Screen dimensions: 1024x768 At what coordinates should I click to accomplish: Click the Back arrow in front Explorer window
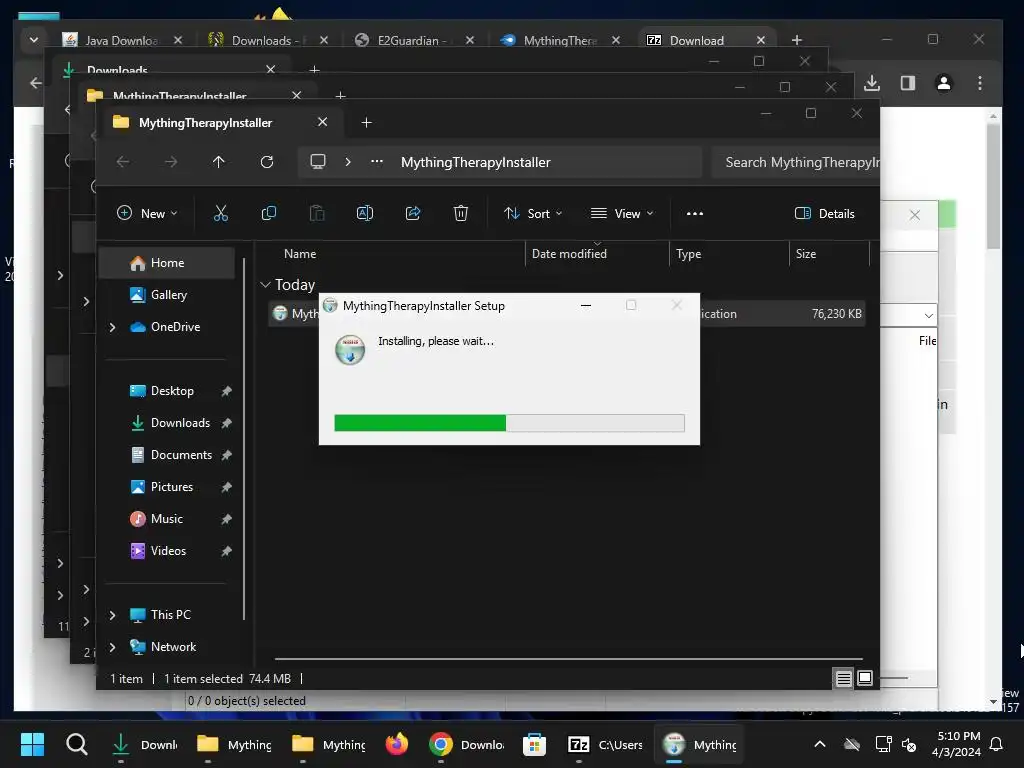pyautogui.click(x=123, y=162)
